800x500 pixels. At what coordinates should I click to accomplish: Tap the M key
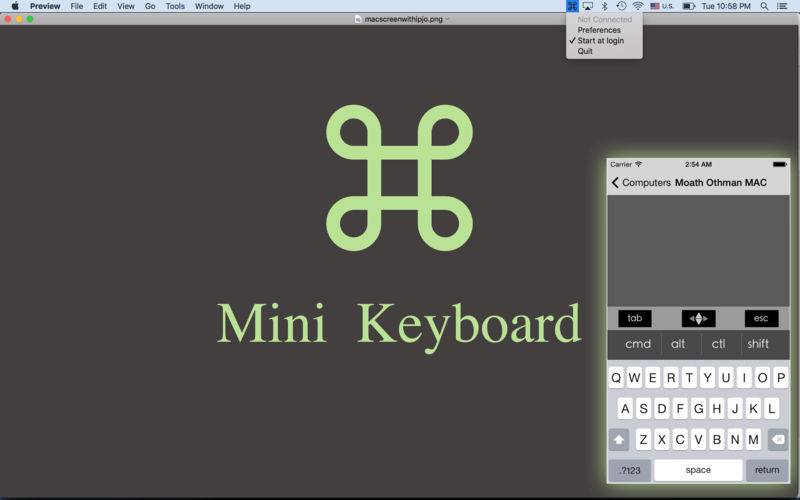[753, 439]
